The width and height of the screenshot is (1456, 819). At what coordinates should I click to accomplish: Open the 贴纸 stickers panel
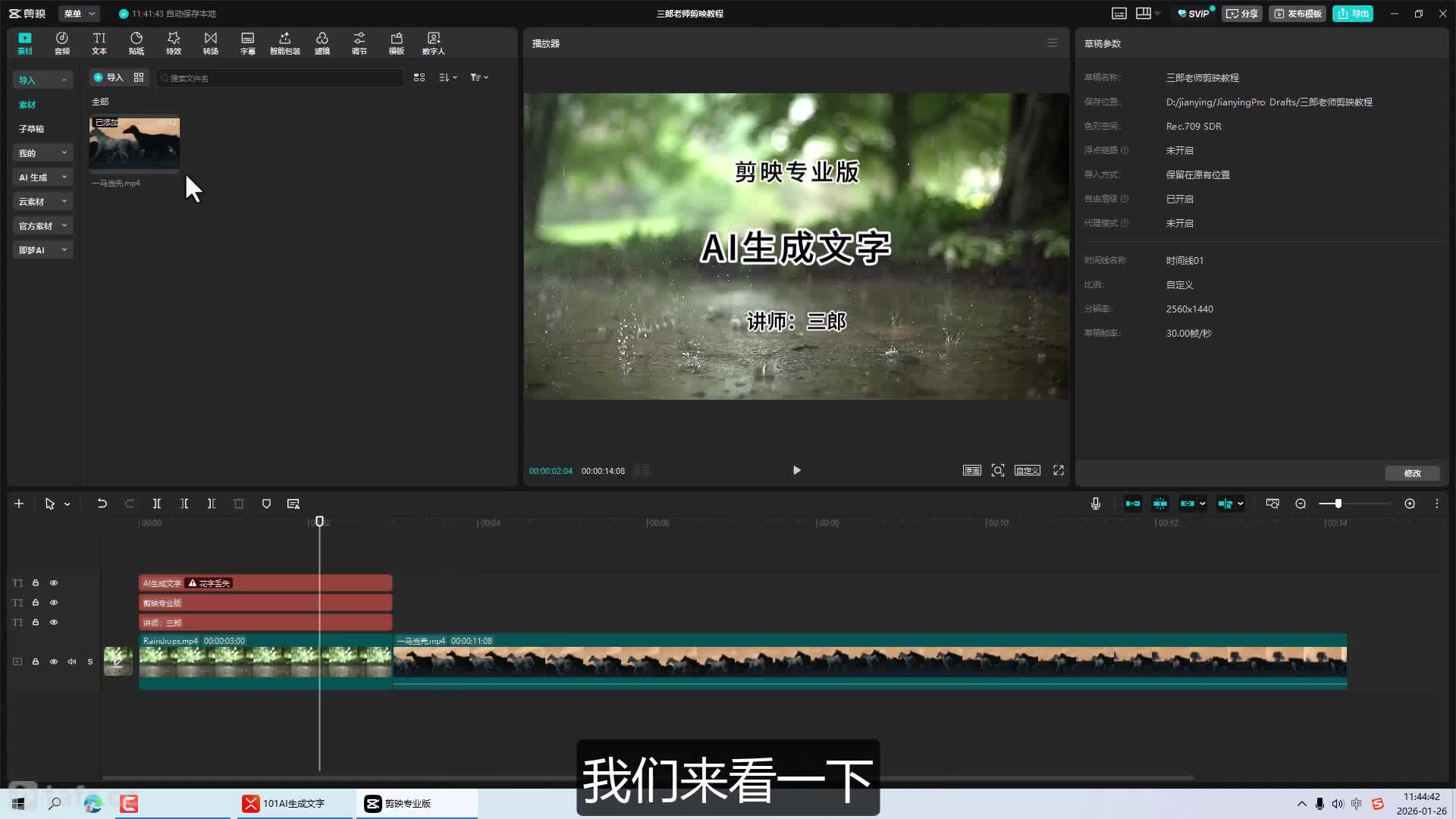coord(136,43)
